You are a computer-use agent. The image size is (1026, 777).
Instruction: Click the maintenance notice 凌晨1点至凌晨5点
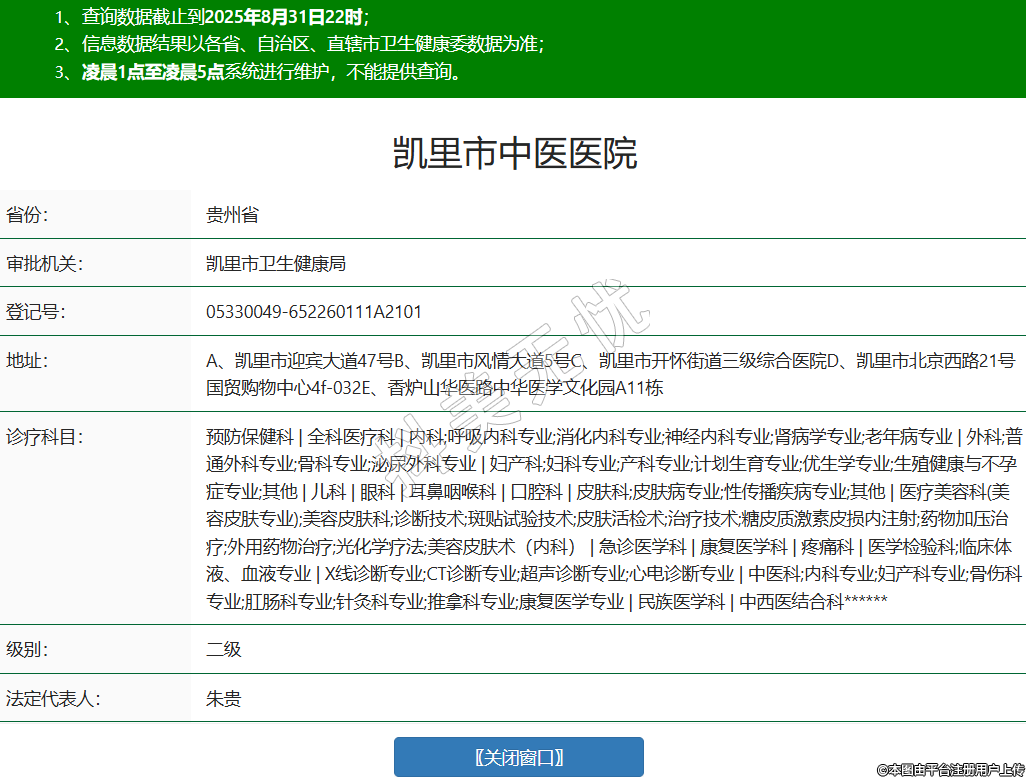pos(153,72)
